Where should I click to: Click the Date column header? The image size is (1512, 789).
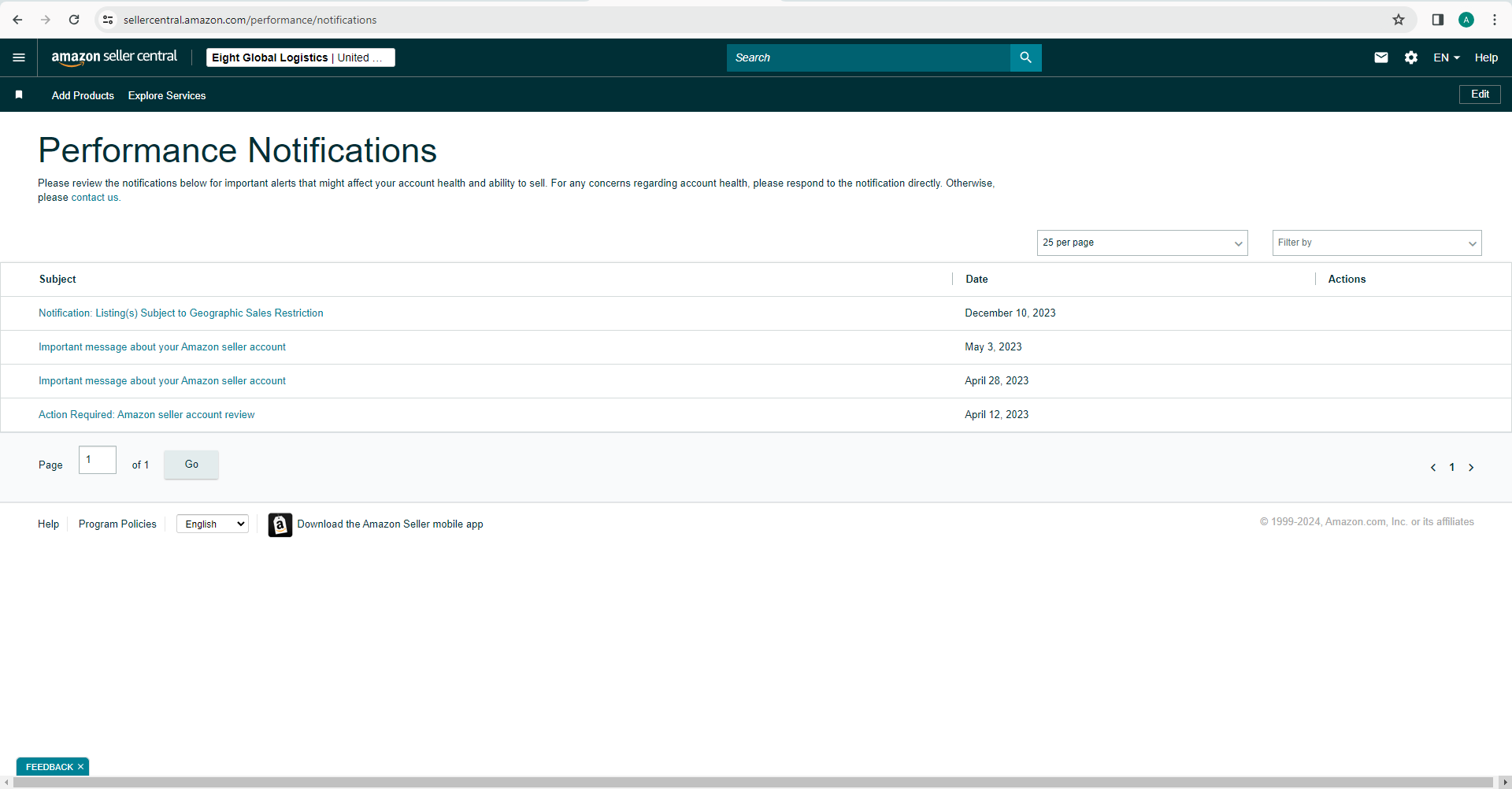(x=976, y=280)
